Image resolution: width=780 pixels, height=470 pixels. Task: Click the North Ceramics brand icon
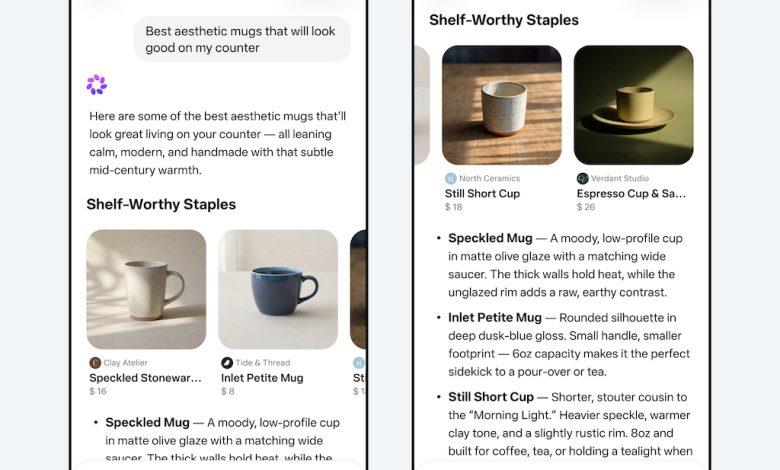pyautogui.click(x=451, y=178)
